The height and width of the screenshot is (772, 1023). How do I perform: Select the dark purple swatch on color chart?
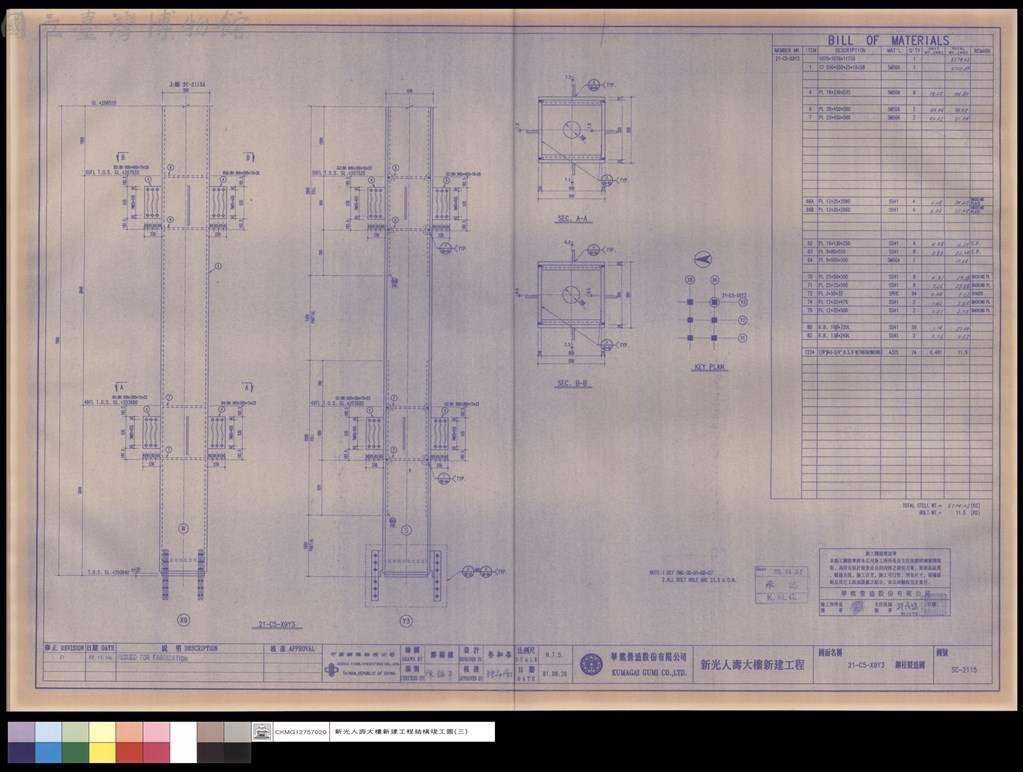point(21,753)
